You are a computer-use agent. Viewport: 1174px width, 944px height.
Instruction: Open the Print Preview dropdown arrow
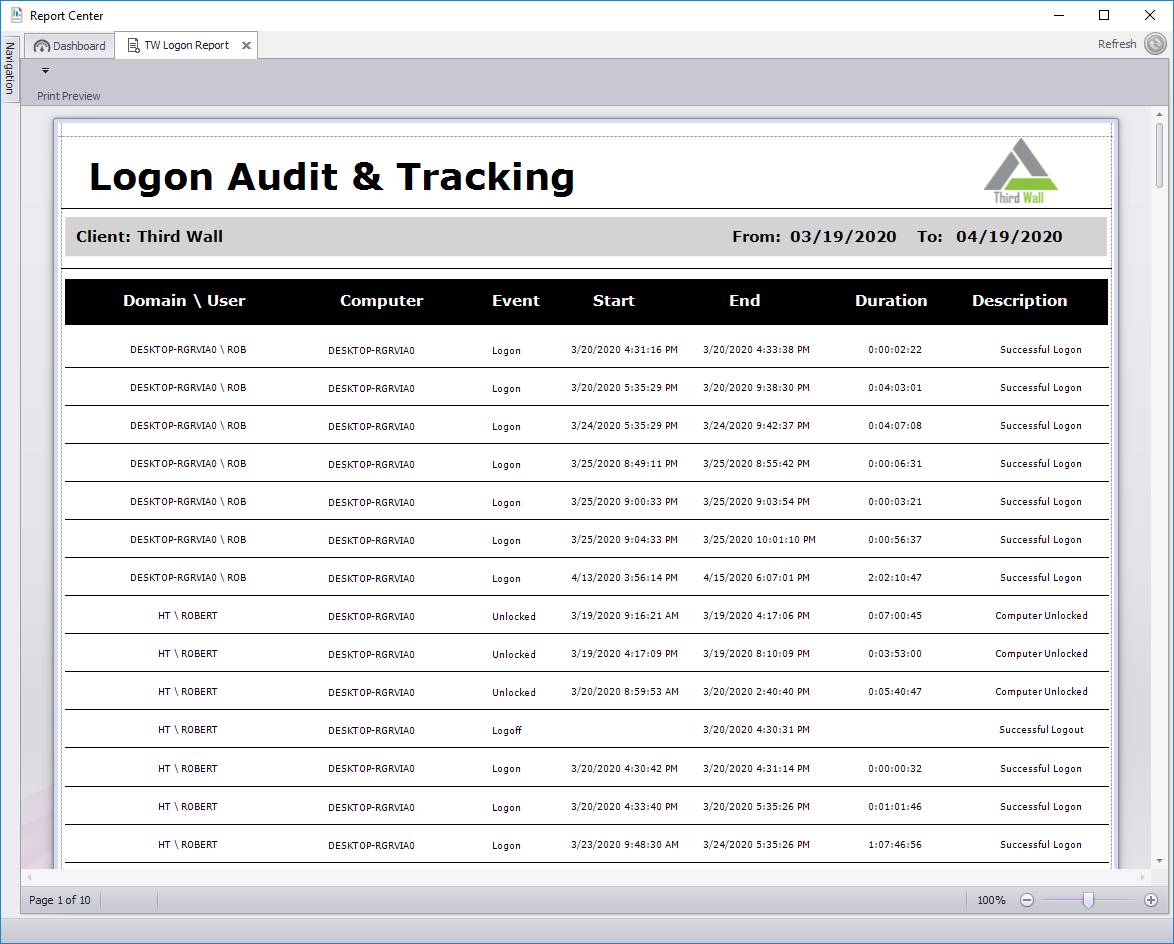pos(46,71)
